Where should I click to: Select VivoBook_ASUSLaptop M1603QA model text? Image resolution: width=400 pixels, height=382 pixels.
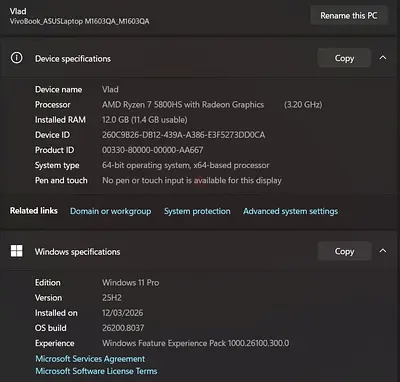point(79,21)
